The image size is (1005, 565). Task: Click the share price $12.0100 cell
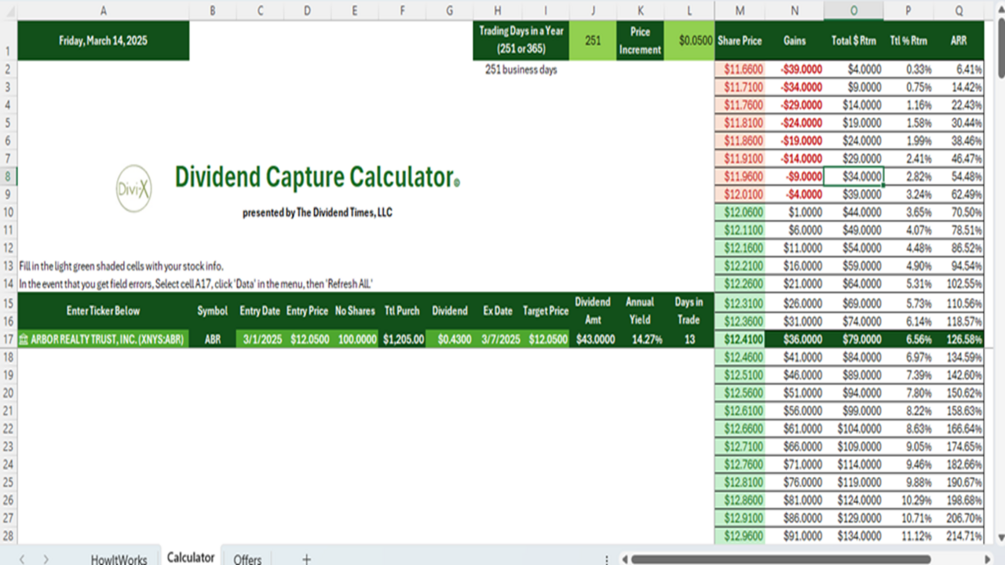tap(740, 194)
